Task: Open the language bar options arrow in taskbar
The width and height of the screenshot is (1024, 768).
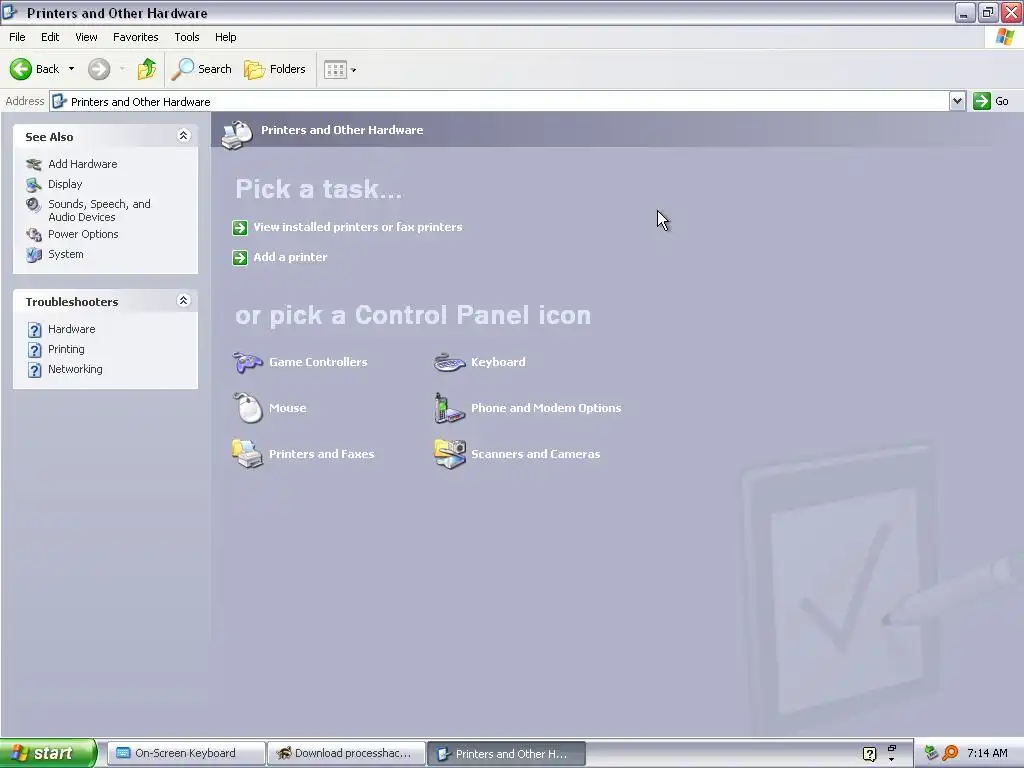Action: point(891,760)
